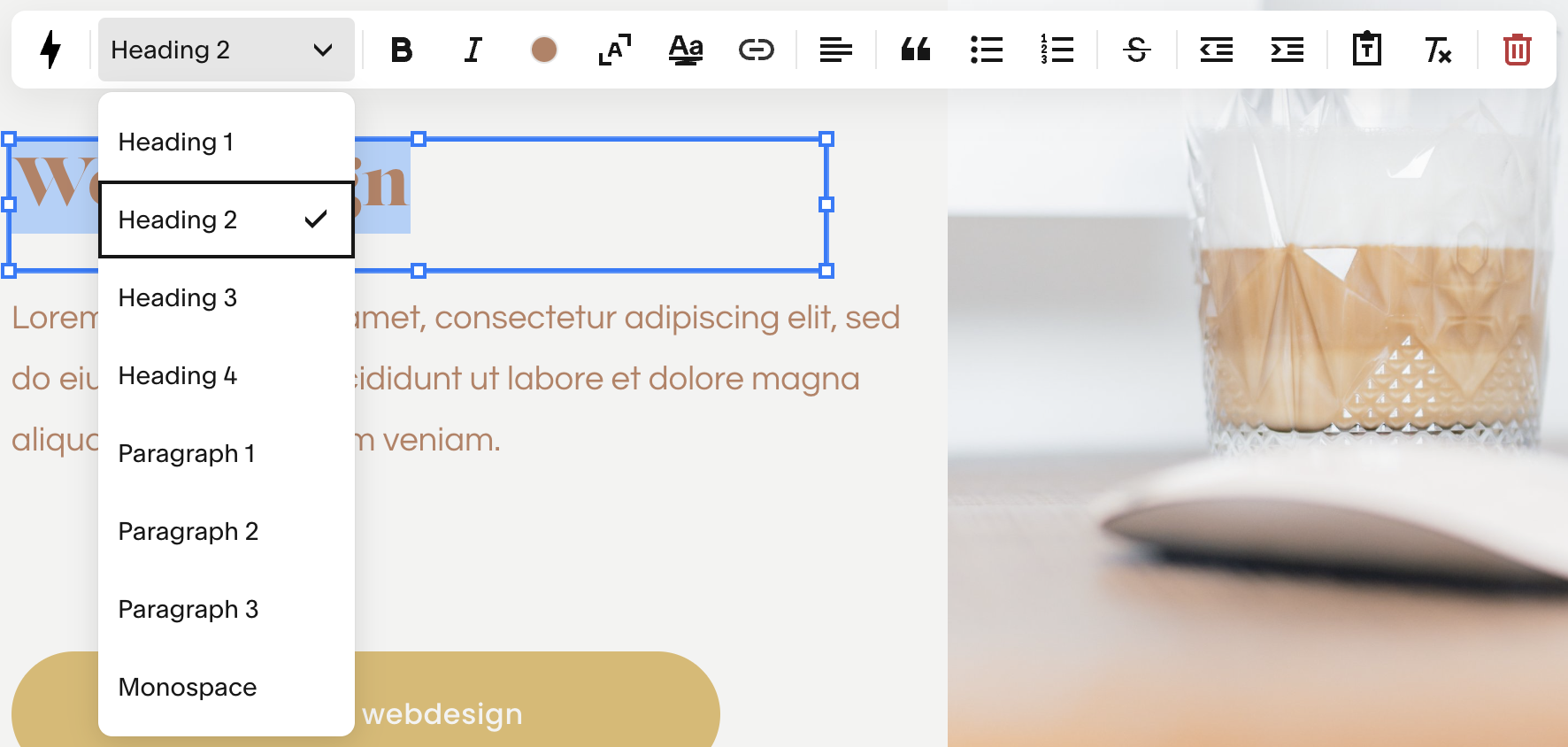Toggle bold formatting
This screenshot has height=747, width=1568.
pos(402,50)
